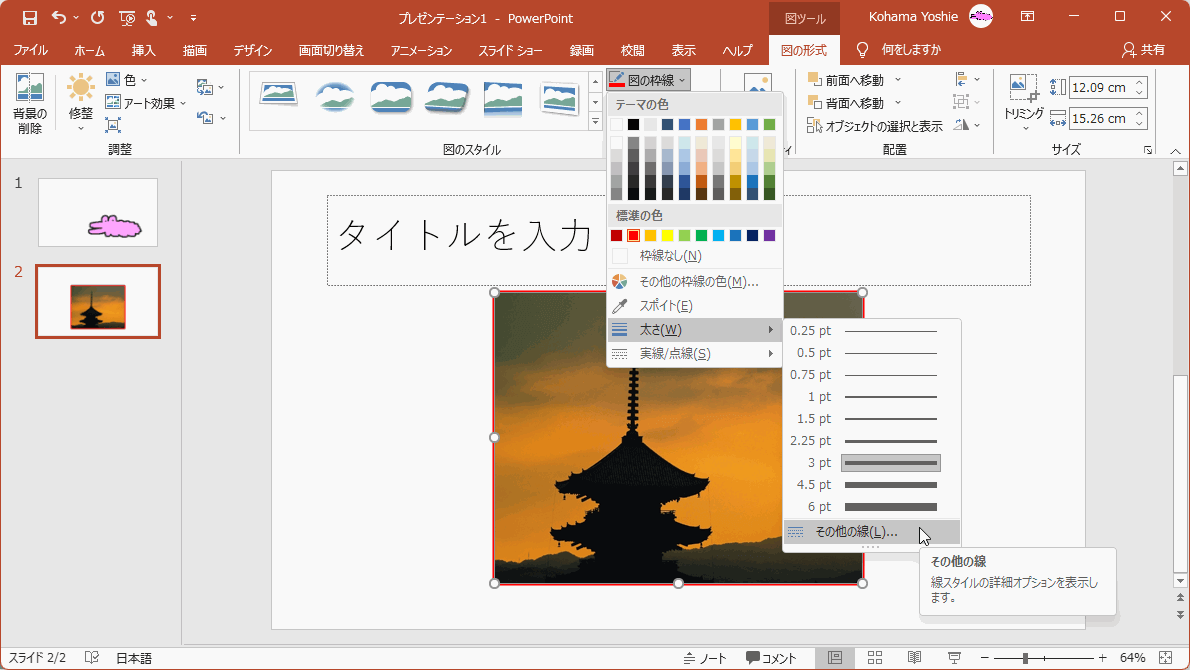1190x670 pixels.
Task: Start slideshow from beginning icon
Action: point(128,17)
